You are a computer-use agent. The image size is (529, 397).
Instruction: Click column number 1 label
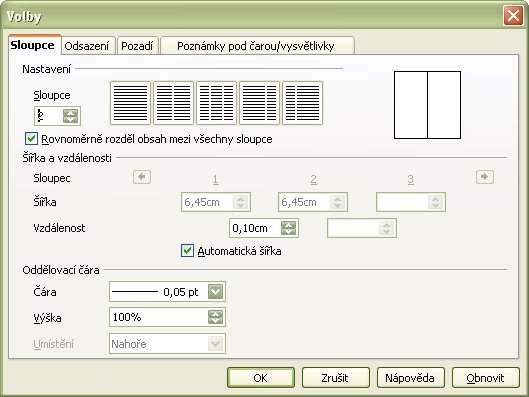(x=216, y=179)
